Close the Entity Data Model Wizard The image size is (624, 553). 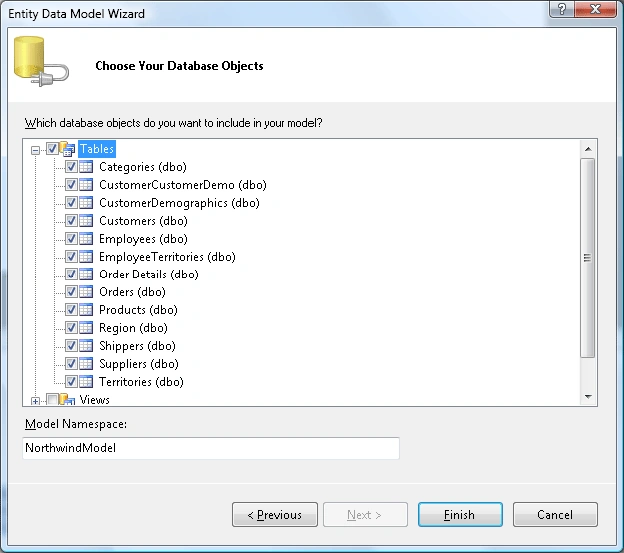click(596, 9)
